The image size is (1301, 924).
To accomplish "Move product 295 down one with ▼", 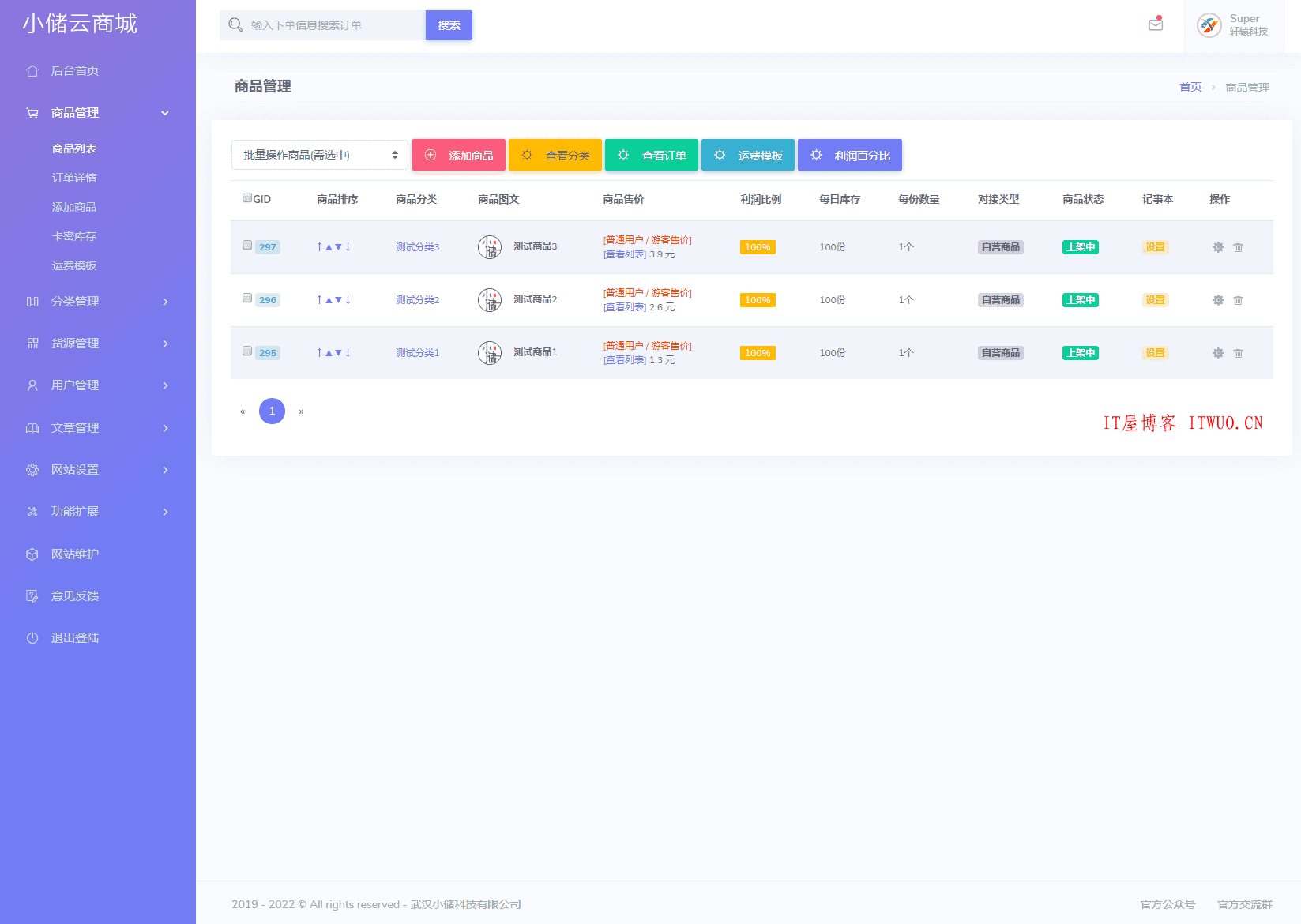I will point(338,352).
